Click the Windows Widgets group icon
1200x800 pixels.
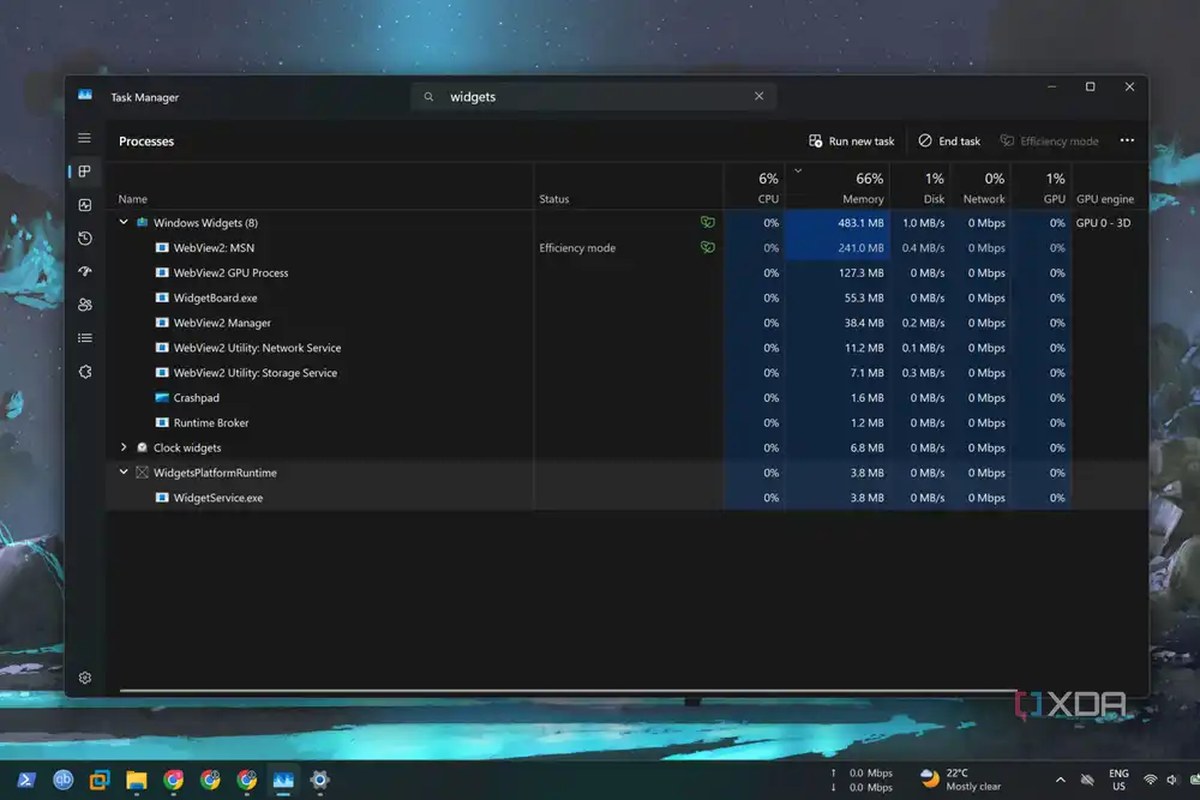point(143,223)
